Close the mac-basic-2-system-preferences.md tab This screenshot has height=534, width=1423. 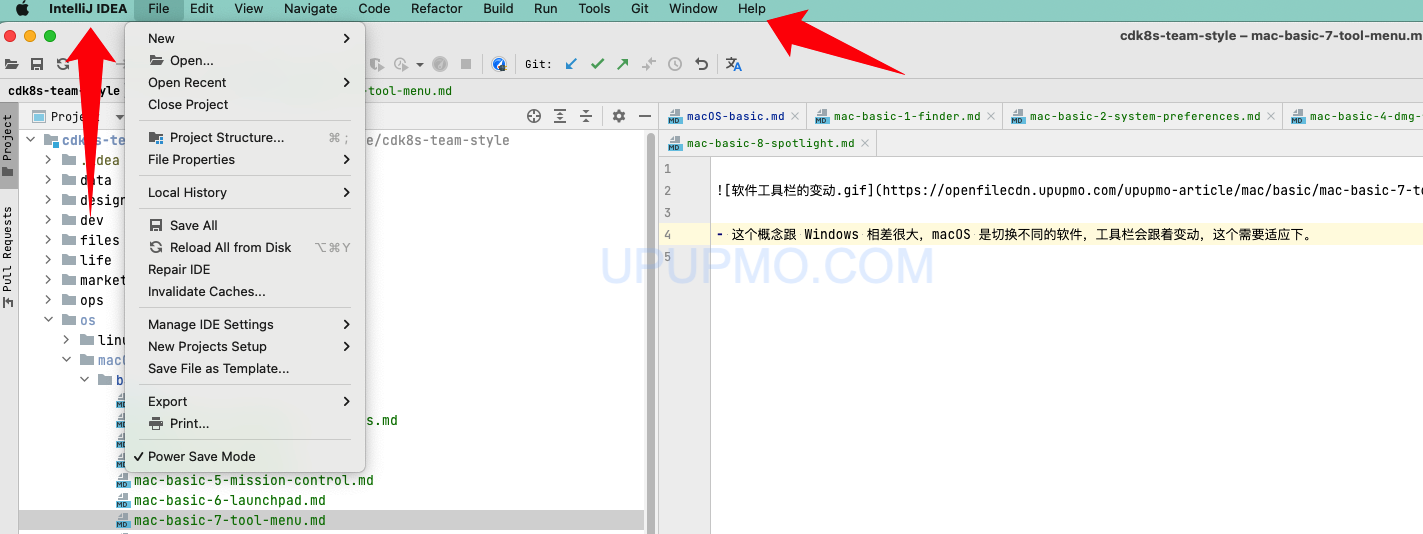pos(1271,116)
